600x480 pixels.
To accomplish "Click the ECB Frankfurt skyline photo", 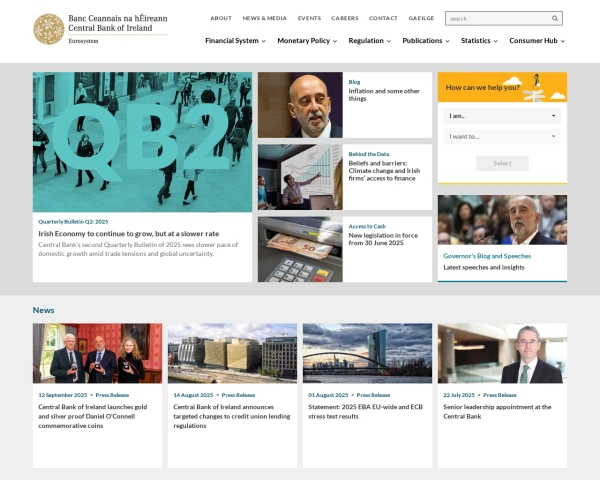I will click(367, 353).
